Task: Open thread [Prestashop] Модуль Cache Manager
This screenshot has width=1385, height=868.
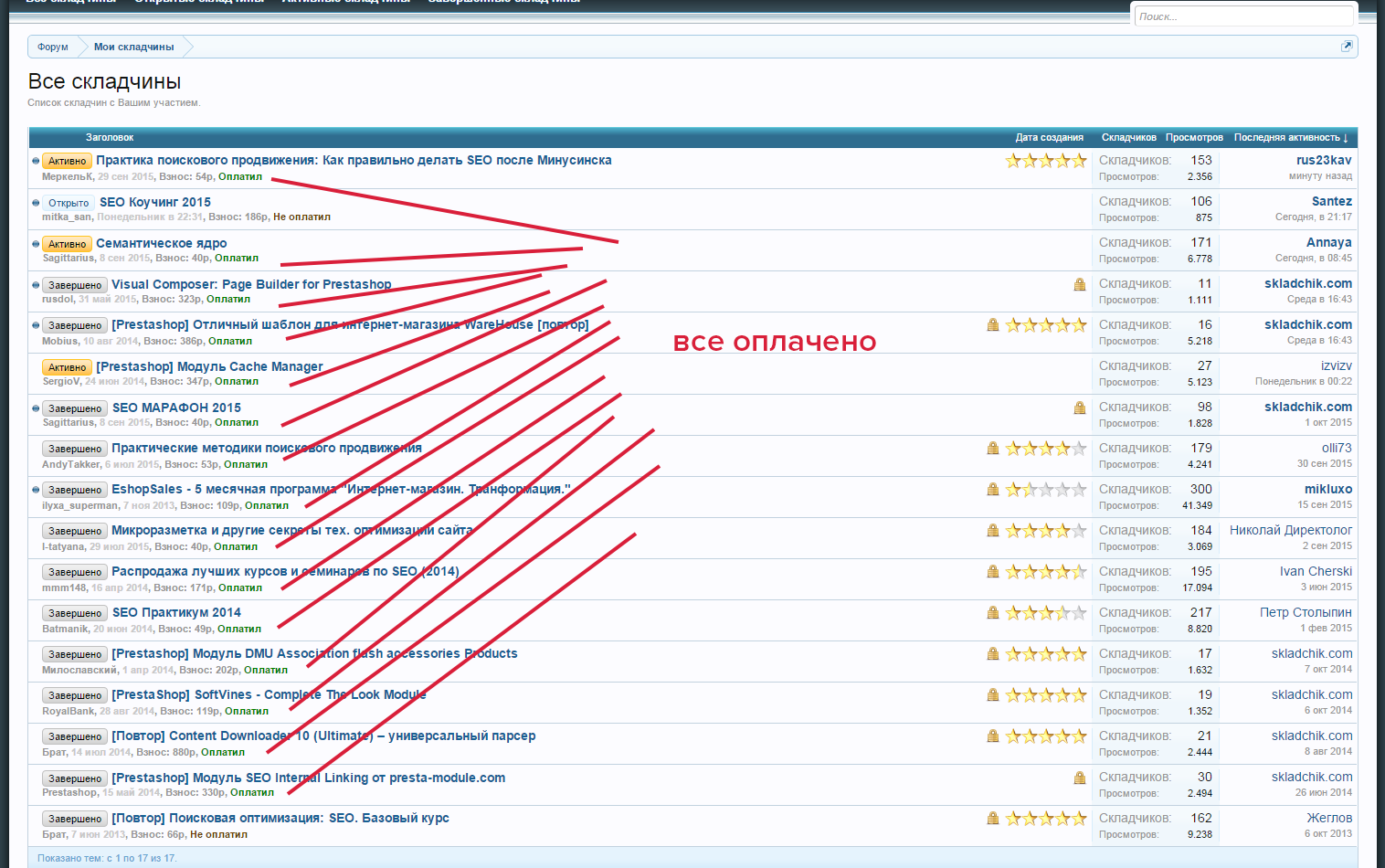Action: [209, 366]
